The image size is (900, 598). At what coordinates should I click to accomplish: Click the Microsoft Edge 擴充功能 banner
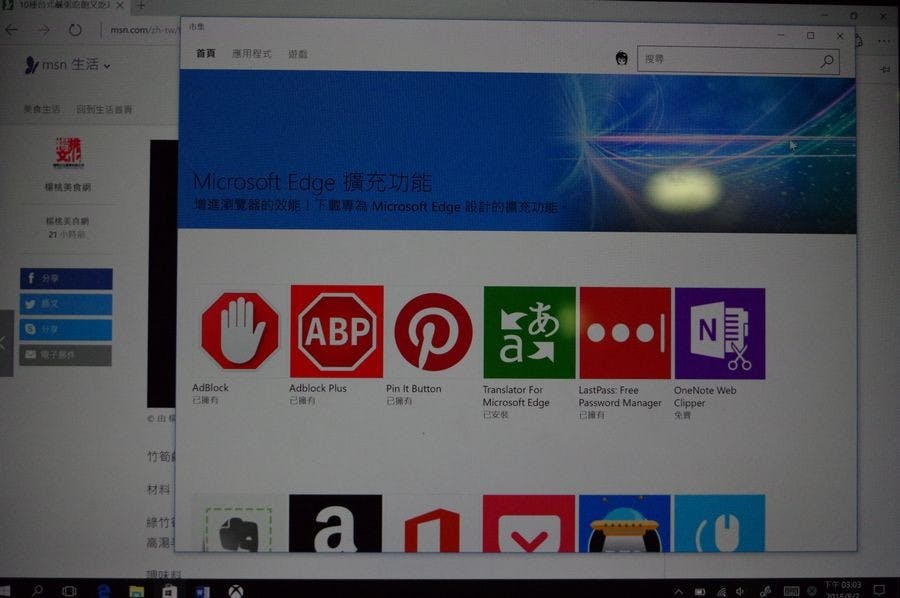tap(517, 152)
